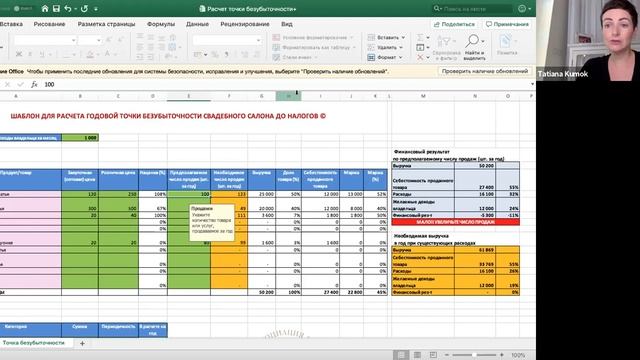Toggle italic formatting

[x=30, y=54]
